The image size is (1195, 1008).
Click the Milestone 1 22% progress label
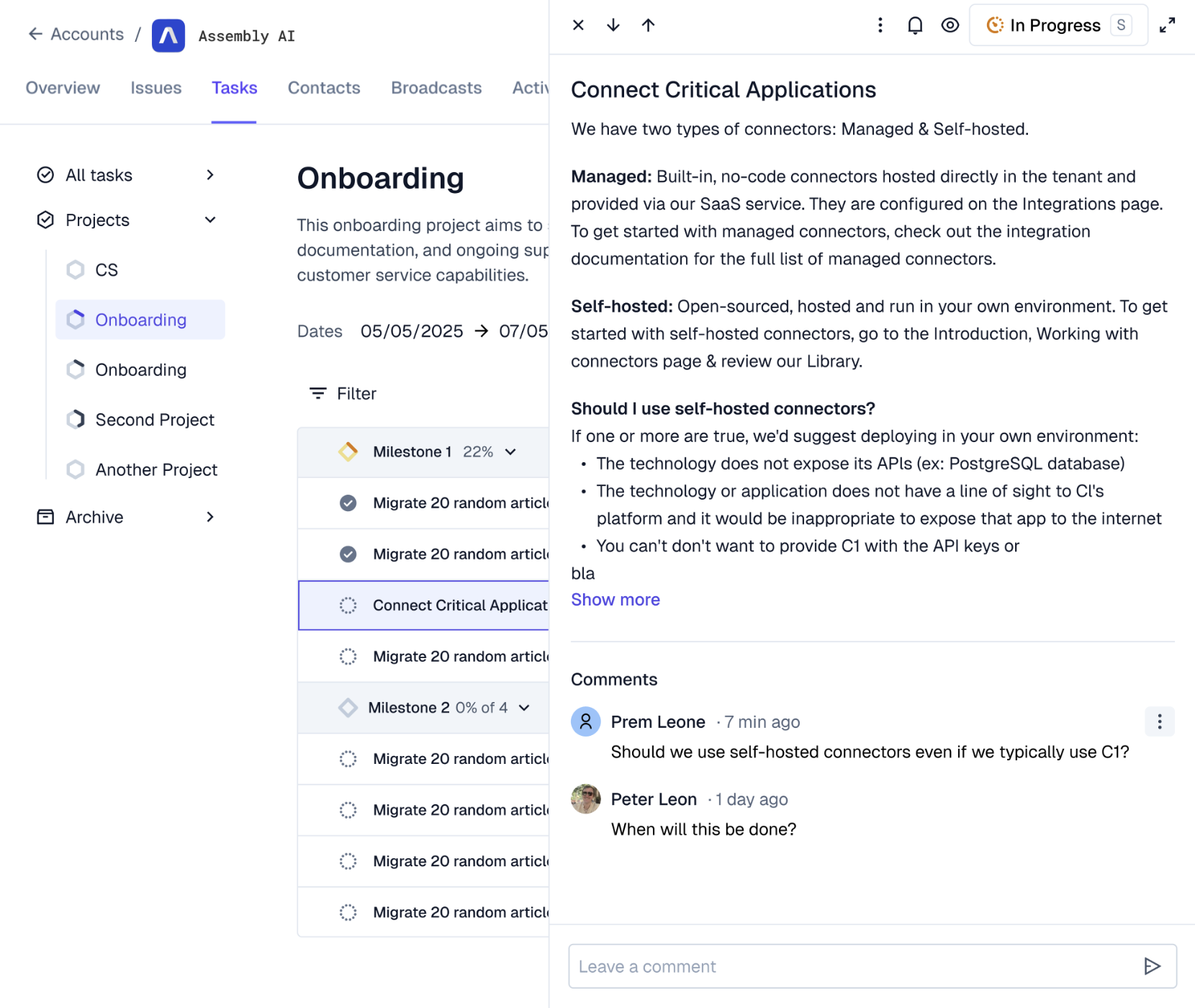pyautogui.click(x=478, y=452)
